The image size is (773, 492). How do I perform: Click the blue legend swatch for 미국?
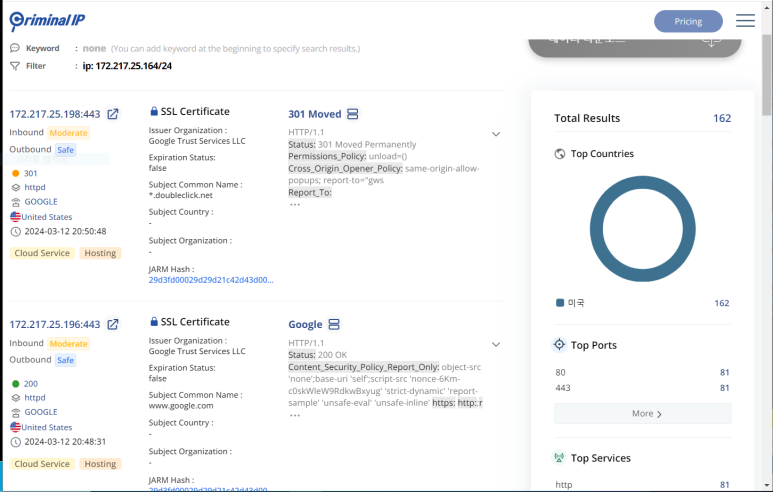pos(560,303)
